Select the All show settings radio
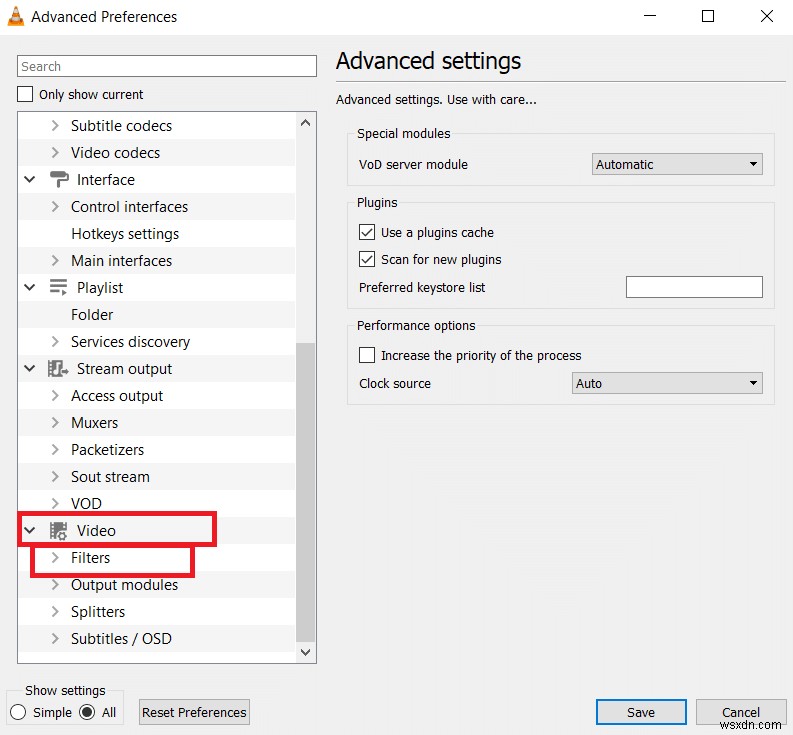This screenshot has height=735, width=793. point(87,712)
